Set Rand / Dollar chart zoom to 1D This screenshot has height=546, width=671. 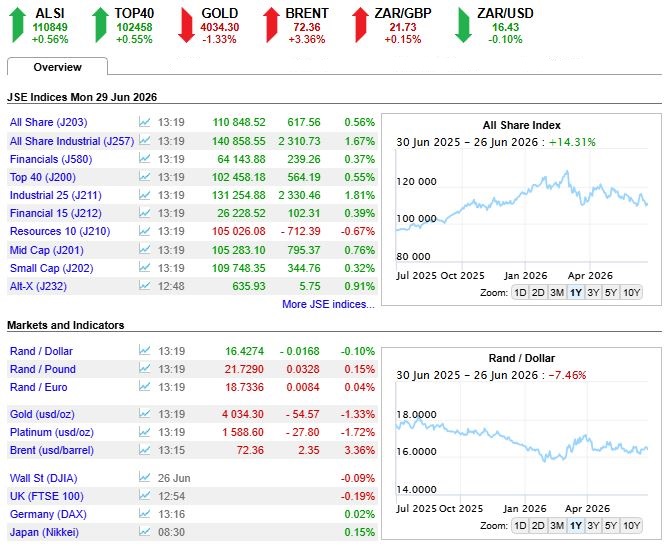coord(520,526)
